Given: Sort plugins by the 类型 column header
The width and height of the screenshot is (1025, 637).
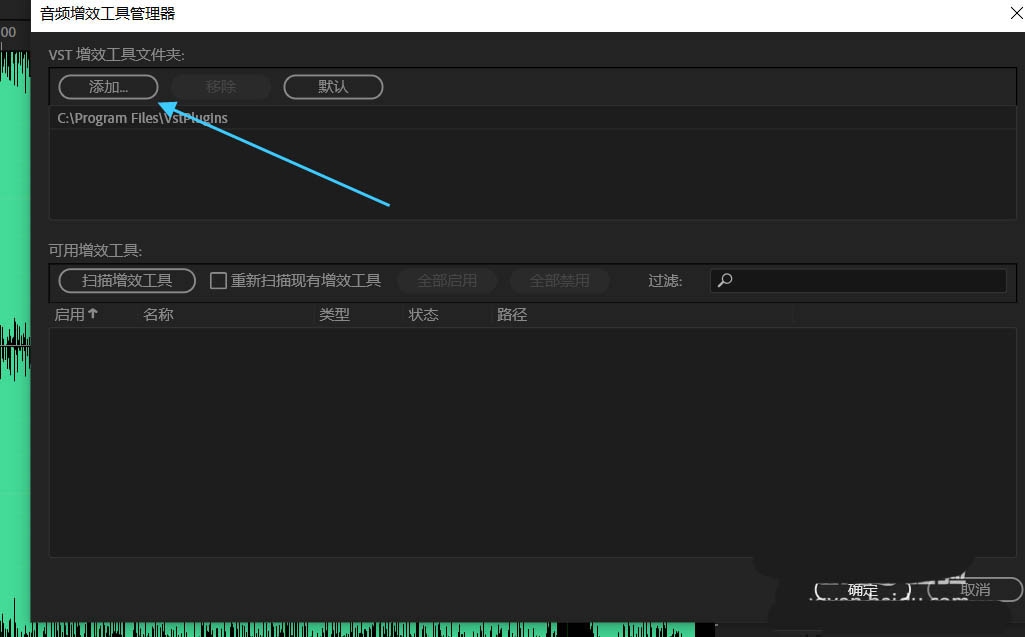Looking at the screenshot, I should click(334, 314).
